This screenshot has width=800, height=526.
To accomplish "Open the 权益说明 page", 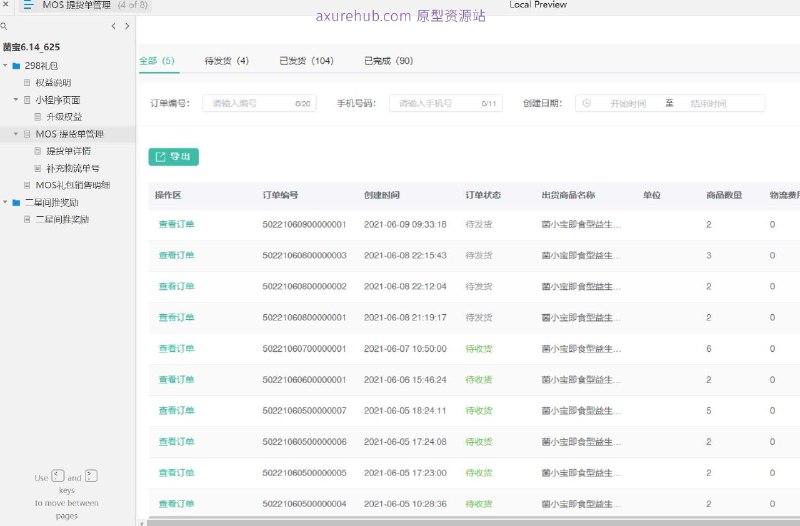I will point(53,83).
